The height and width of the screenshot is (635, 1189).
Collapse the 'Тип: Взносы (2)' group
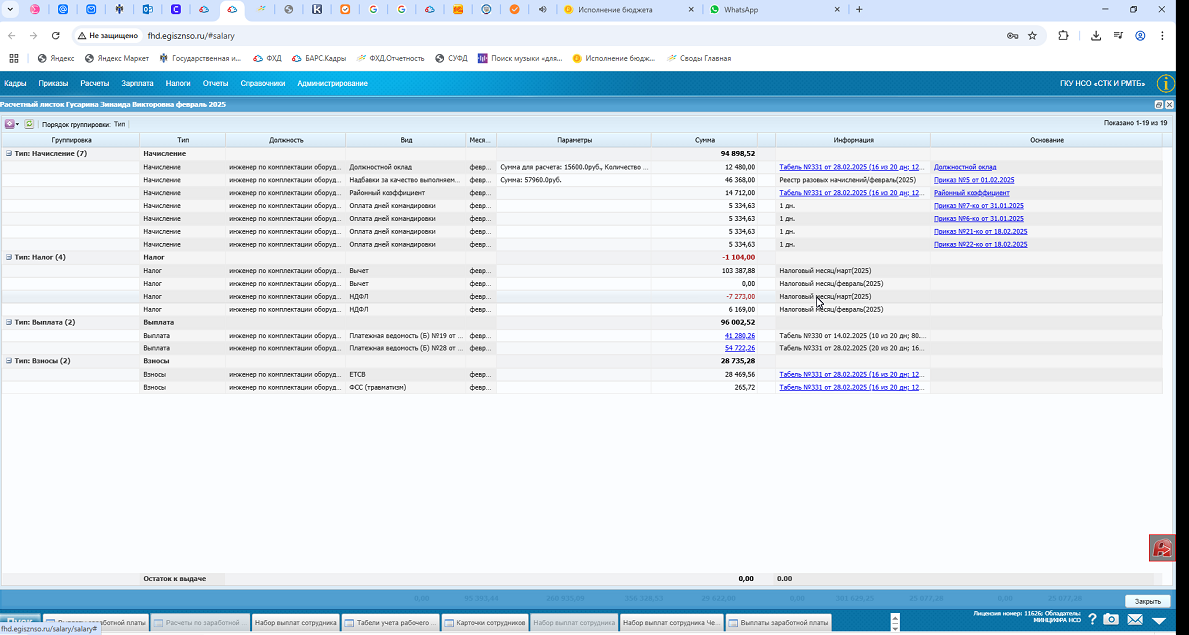pos(9,361)
